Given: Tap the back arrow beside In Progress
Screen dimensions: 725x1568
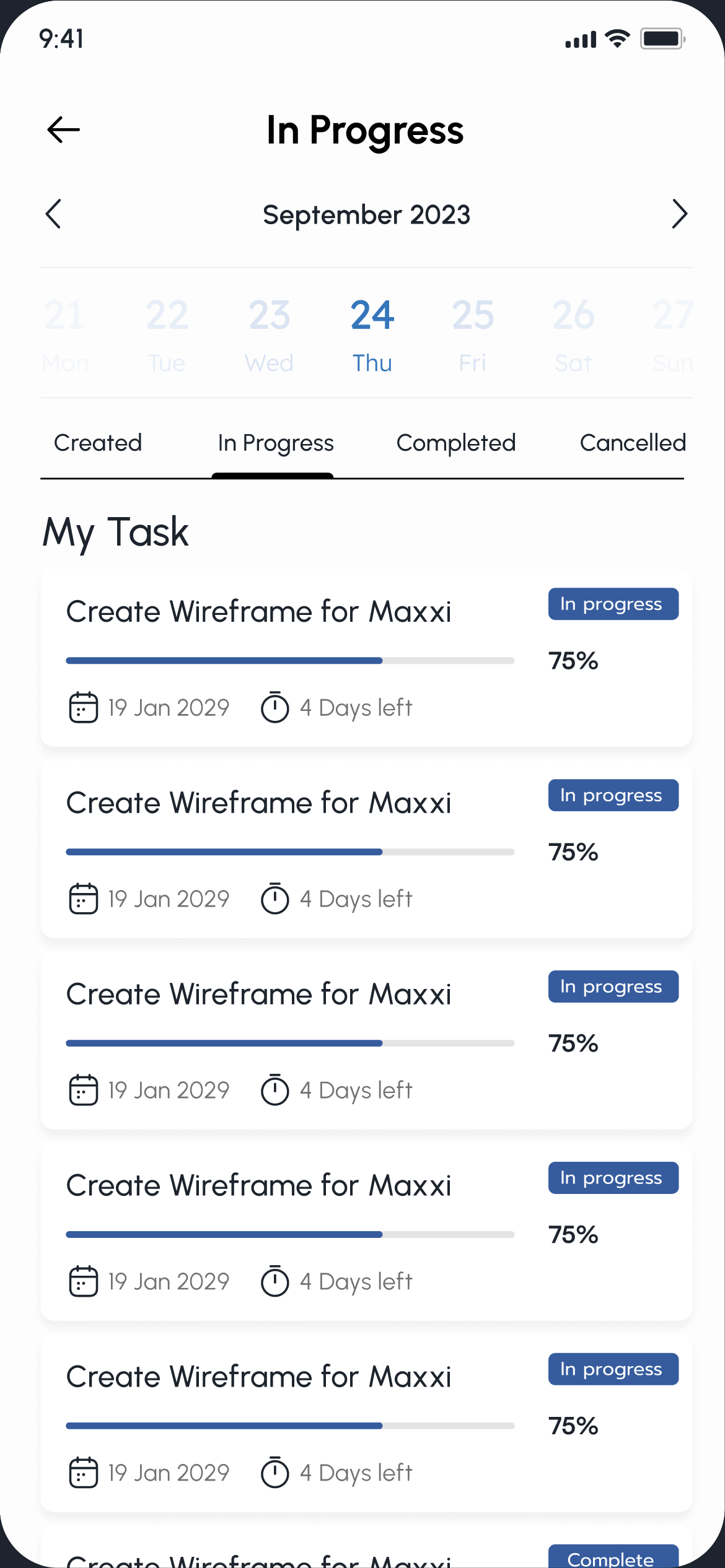Looking at the screenshot, I should coord(63,130).
